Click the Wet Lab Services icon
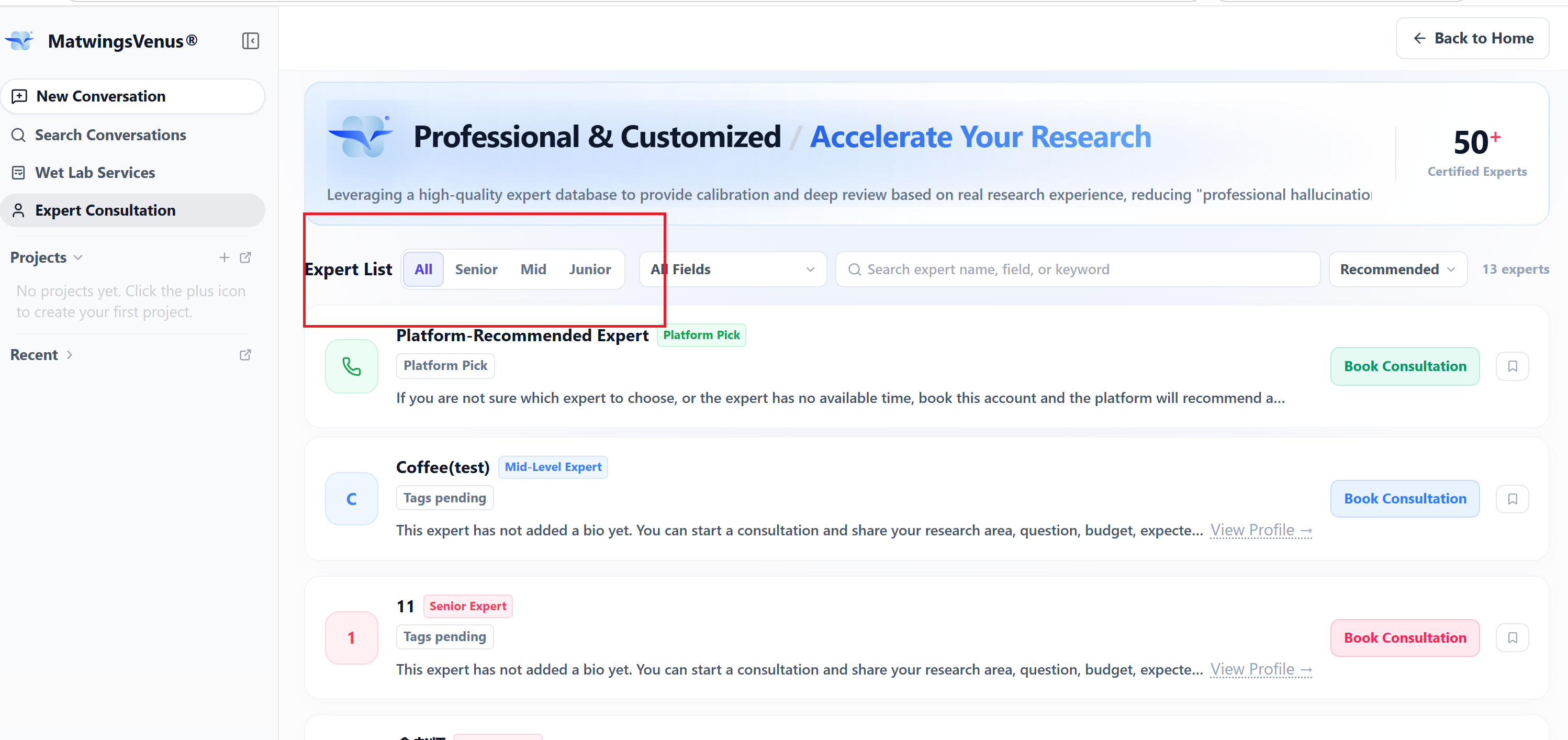This screenshot has height=740, width=1568. tap(19, 173)
